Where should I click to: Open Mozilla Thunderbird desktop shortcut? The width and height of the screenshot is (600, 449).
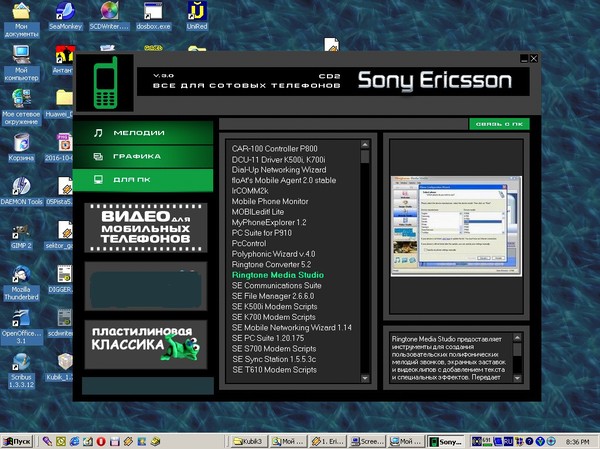point(21,282)
